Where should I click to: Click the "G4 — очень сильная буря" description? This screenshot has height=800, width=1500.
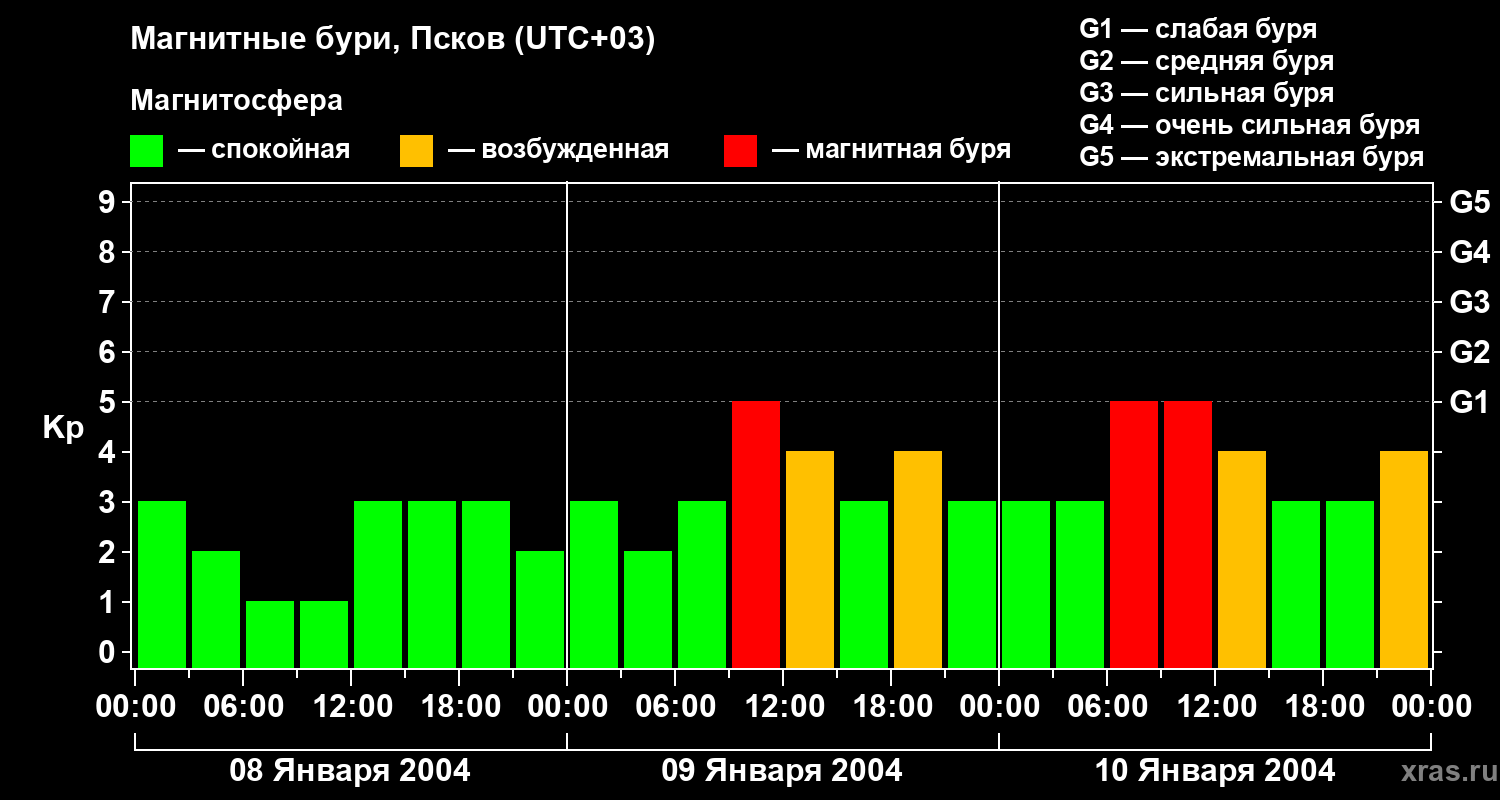click(x=1249, y=125)
